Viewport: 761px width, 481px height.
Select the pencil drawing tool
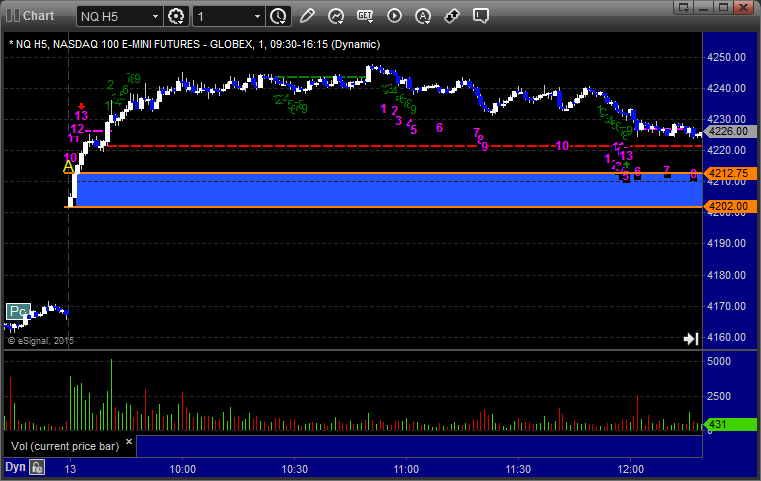coord(307,16)
